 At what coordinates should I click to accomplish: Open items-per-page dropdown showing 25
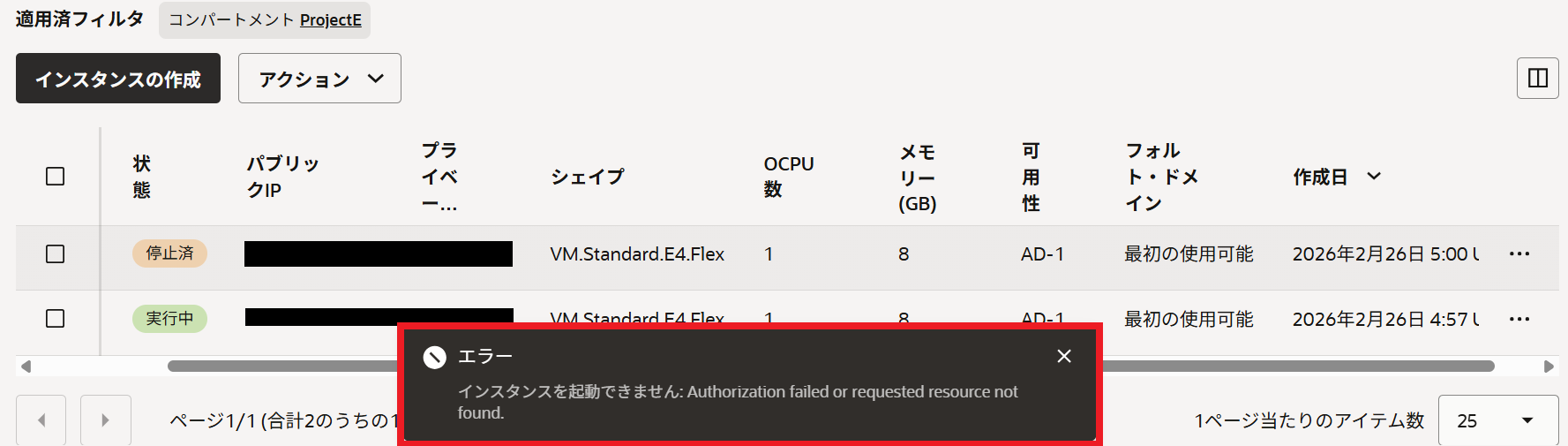pos(1498,420)
